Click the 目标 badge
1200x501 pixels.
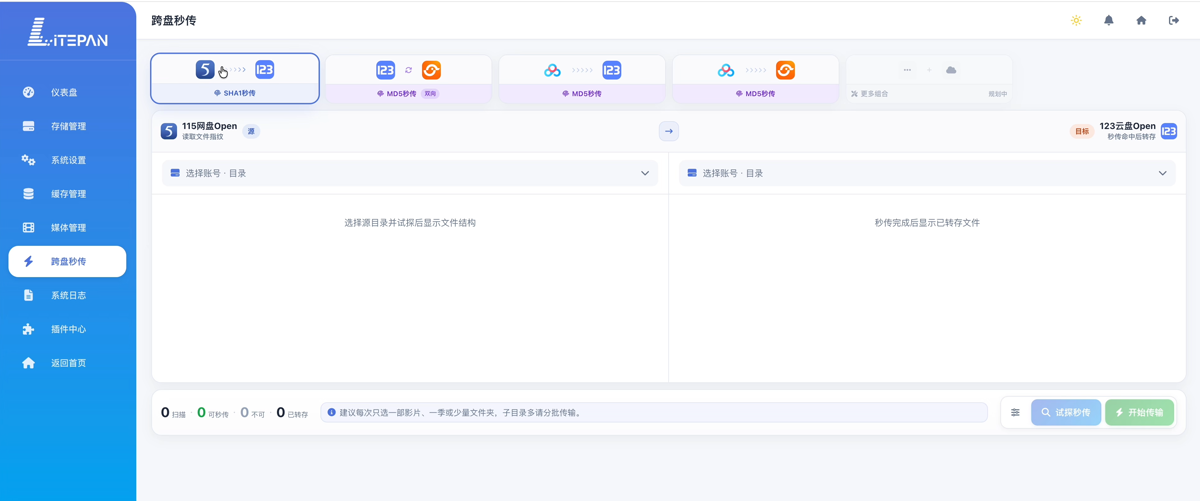[x=1082, y=131]
